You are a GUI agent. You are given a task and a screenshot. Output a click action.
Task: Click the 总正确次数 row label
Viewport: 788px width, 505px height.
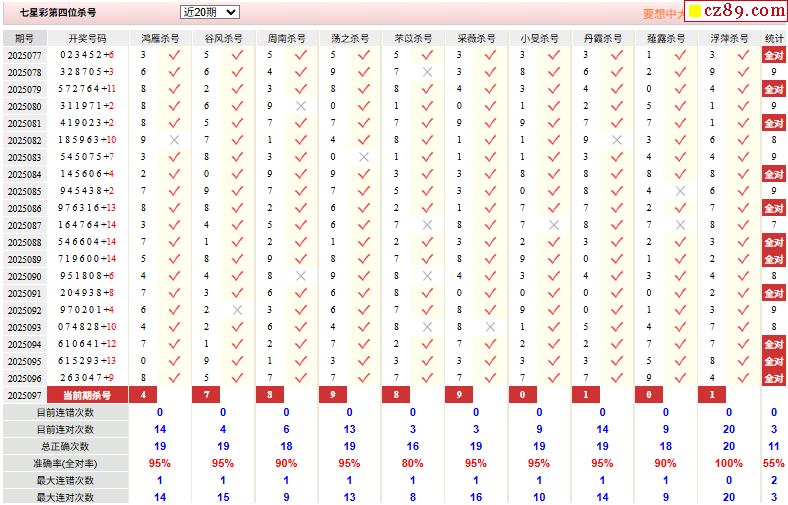[65, 446]
